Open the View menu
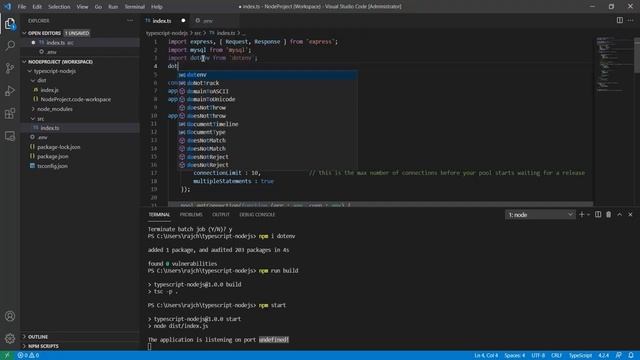The image size is (640, 360). point(82,7)
